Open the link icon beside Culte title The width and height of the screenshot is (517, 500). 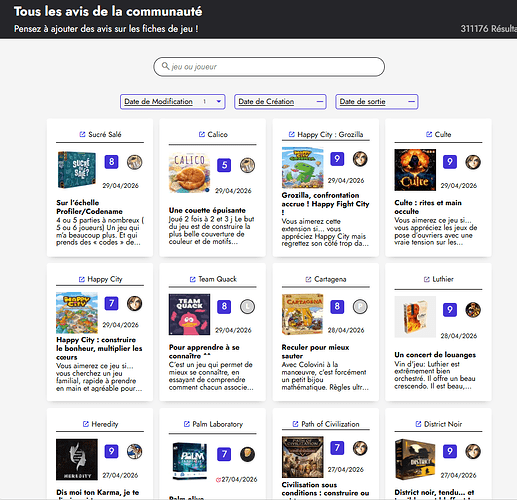pos(429,134)
